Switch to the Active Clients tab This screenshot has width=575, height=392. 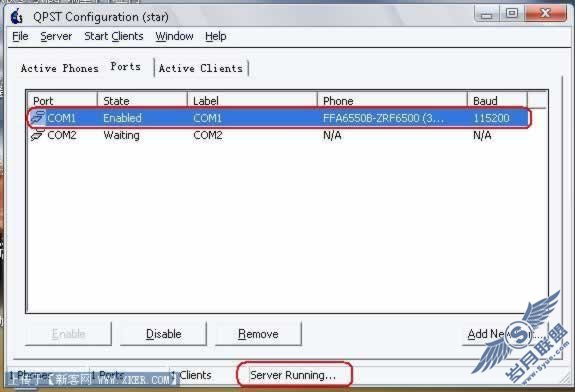coord(201,68)
